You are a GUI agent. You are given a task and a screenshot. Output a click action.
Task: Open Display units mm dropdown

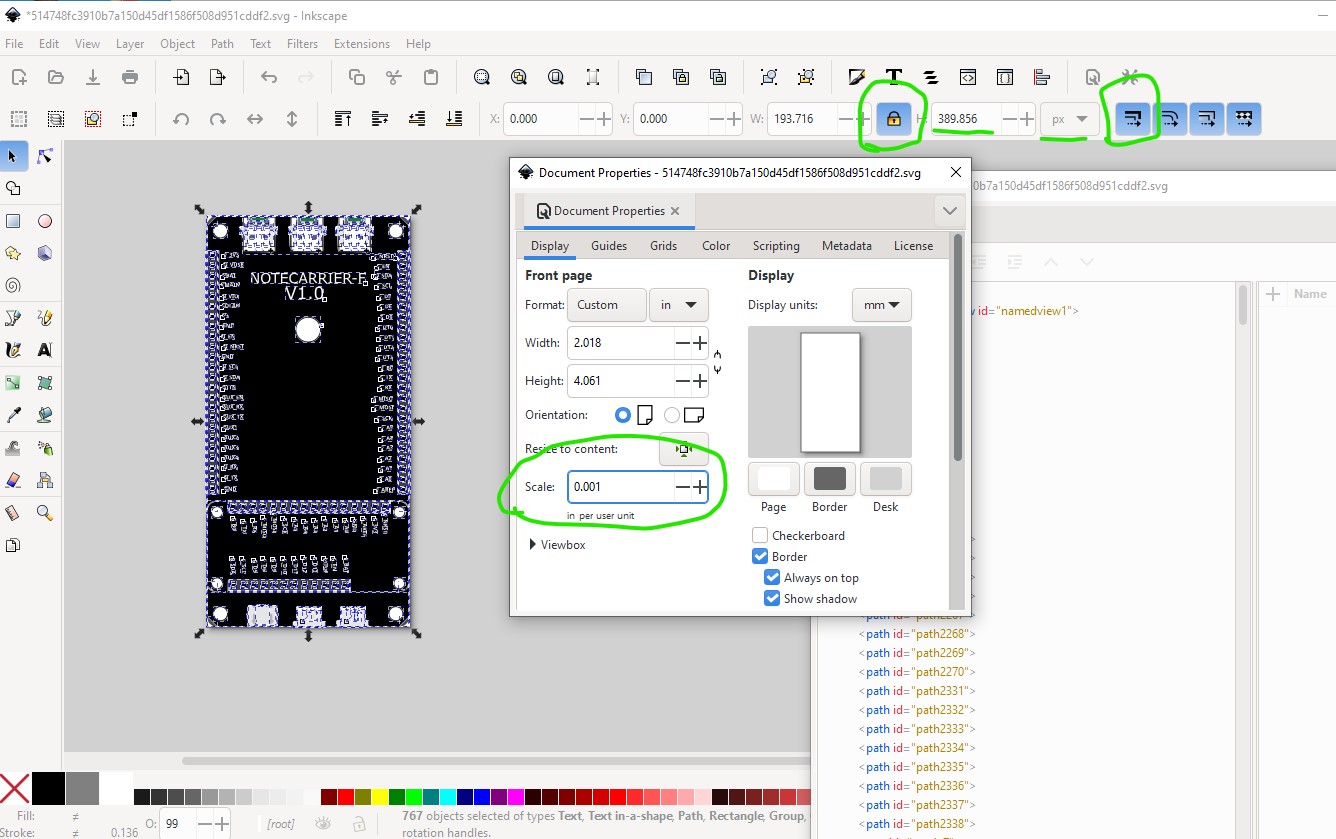point(882,305)
